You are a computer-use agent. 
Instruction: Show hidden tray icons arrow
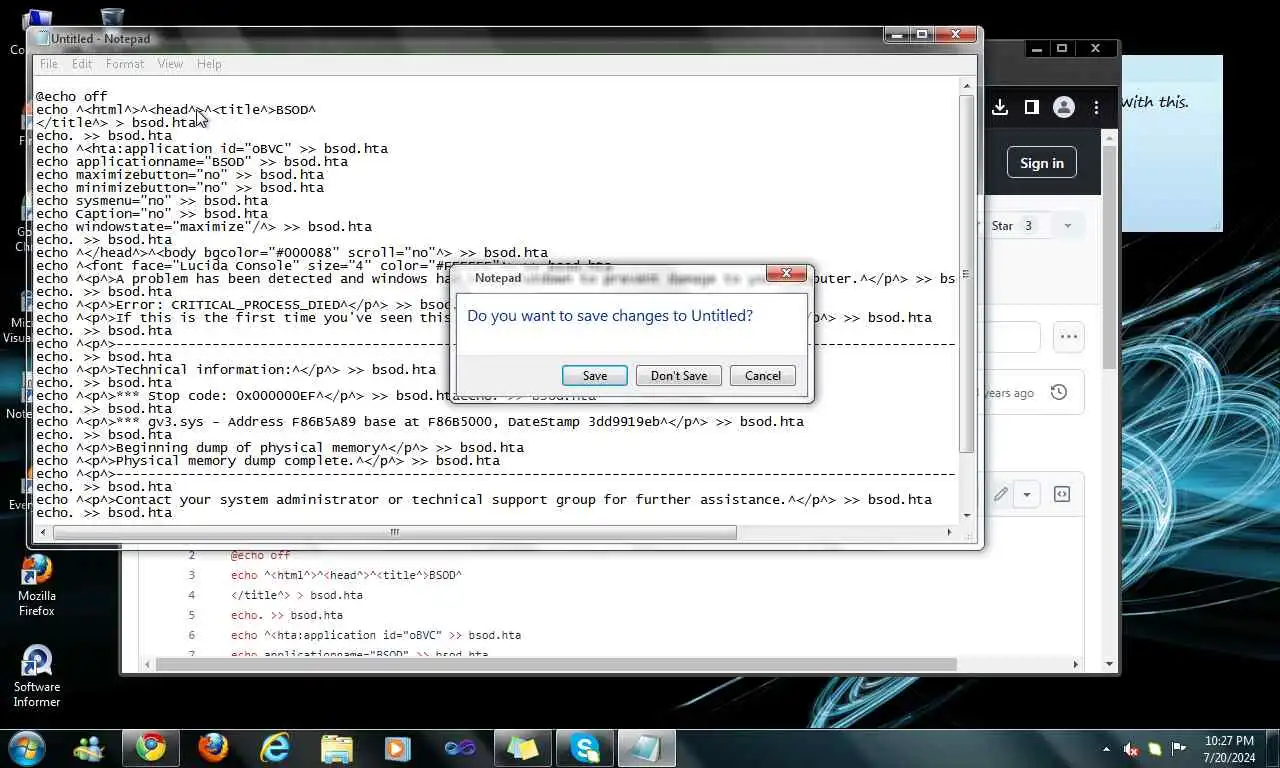(x=1106, y=749)
